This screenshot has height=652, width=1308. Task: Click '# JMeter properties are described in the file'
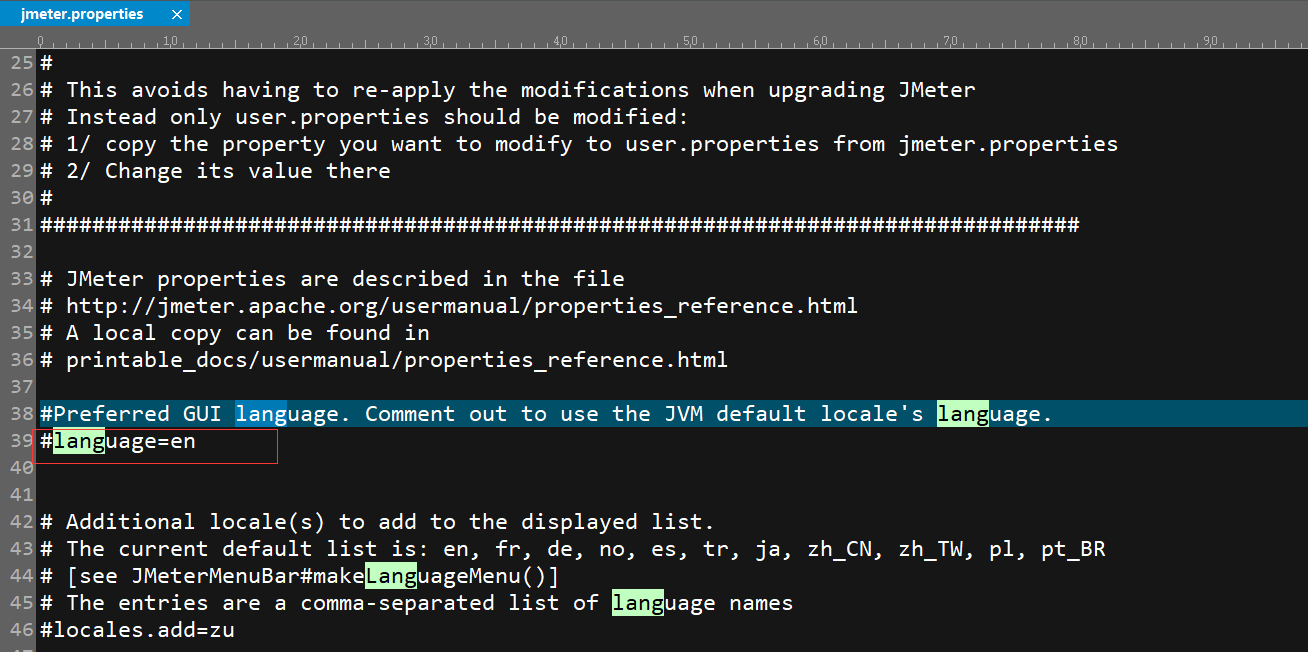point(332,279)
